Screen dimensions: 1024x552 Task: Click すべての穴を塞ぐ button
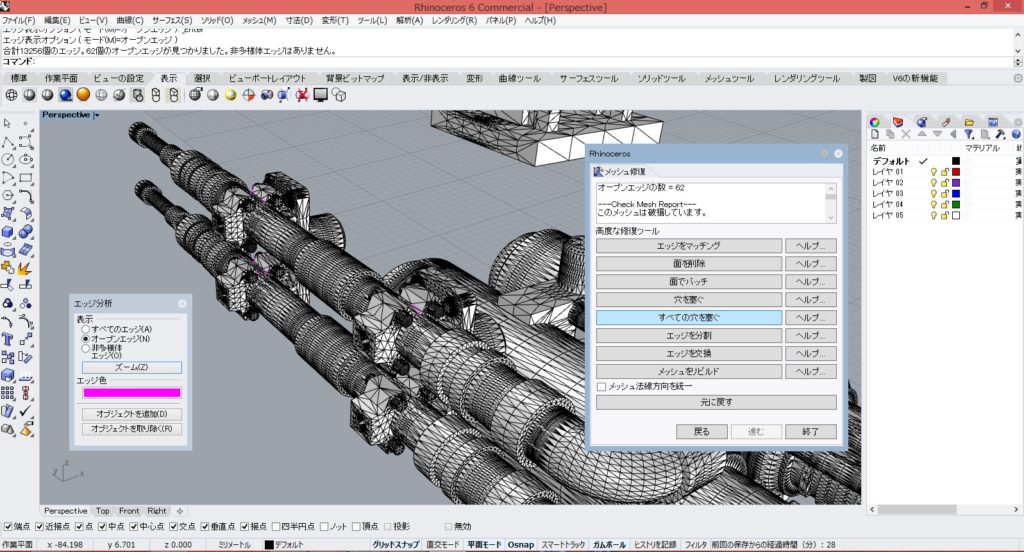point(689,317)
